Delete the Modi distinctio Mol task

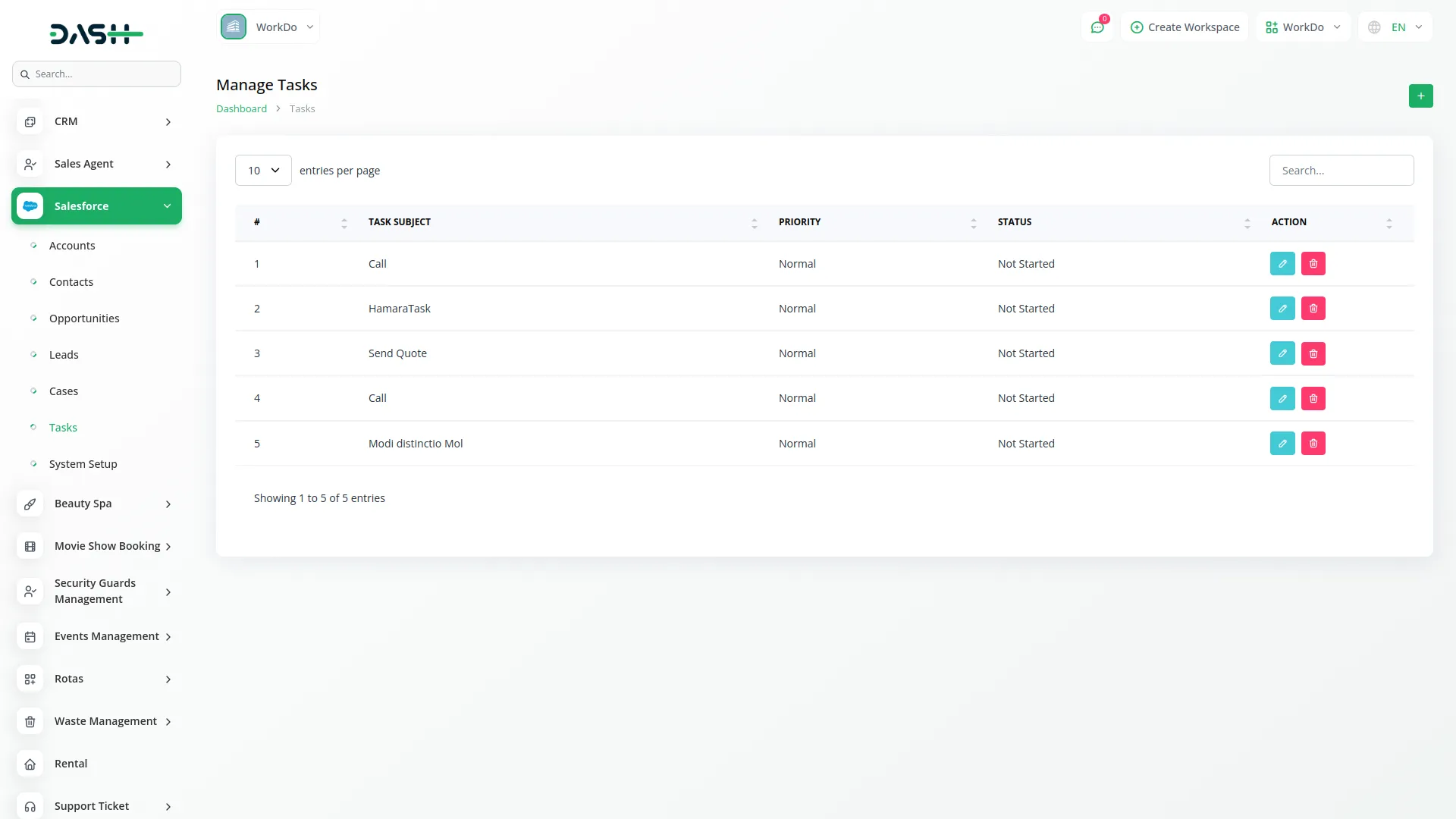(x=1313, y=443)
